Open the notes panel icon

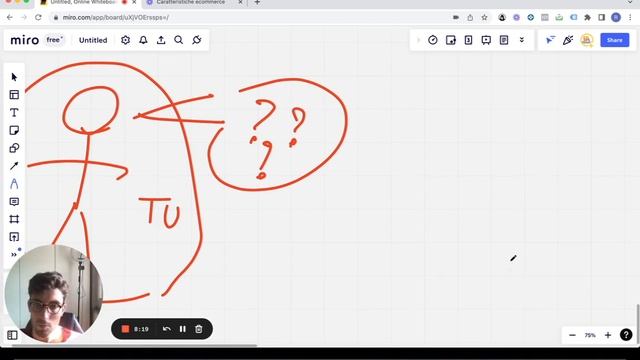[x=504, y=40]
